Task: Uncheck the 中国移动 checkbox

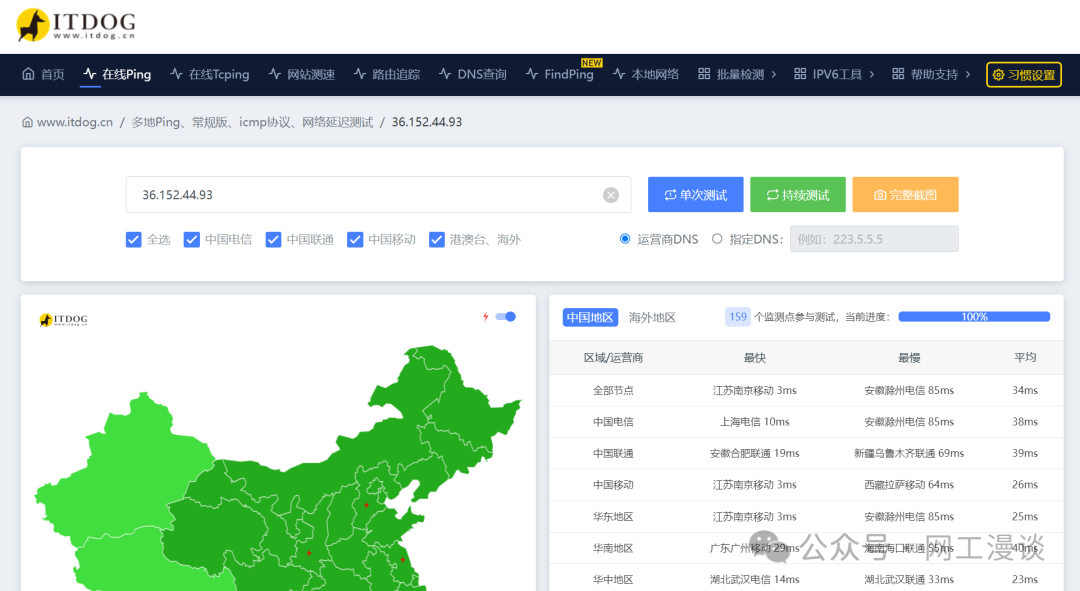Action: click(x=355, y=239)
